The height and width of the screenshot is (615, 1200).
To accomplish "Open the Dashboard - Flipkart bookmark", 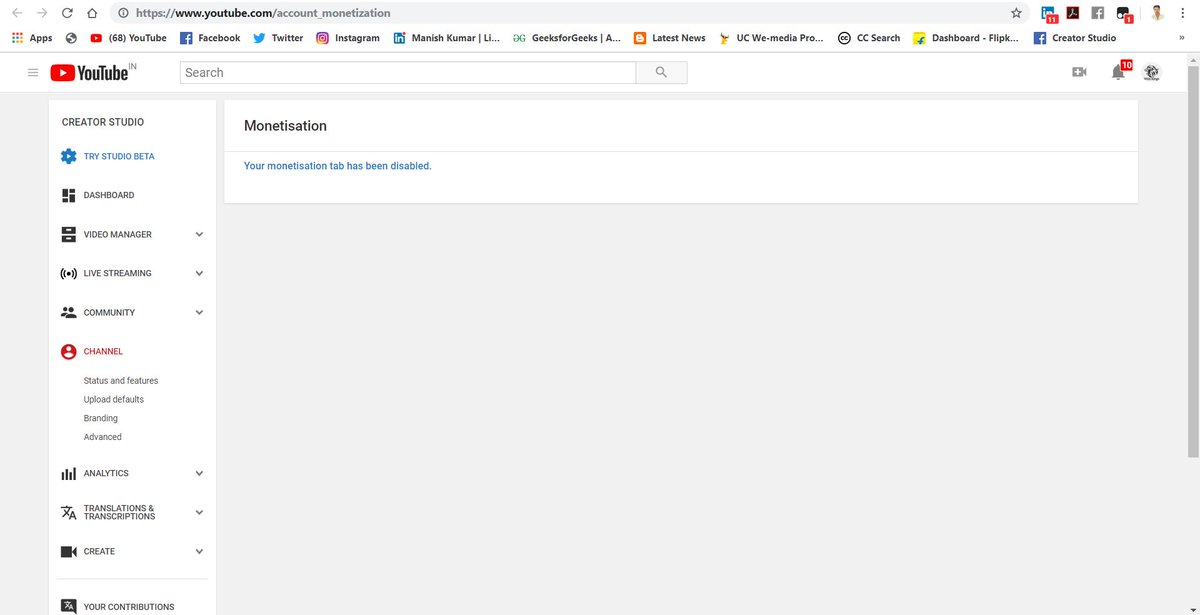I will 967,38.
